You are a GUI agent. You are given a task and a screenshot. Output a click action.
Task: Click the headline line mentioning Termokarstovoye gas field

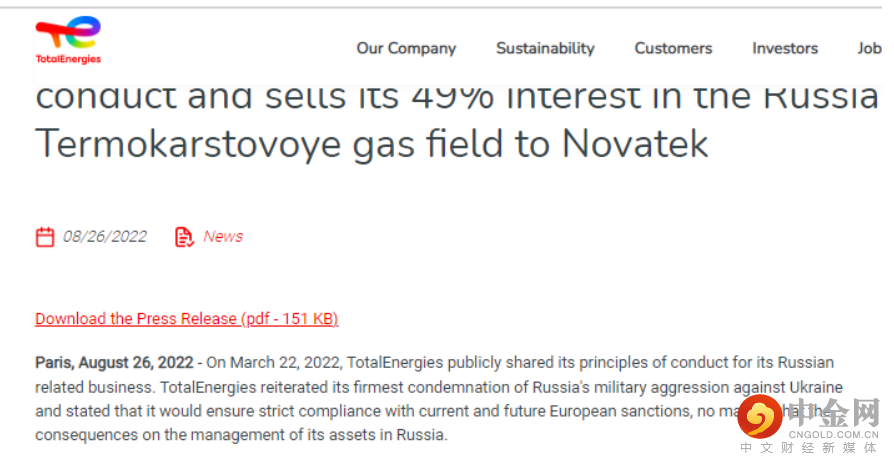coord(372,144)
